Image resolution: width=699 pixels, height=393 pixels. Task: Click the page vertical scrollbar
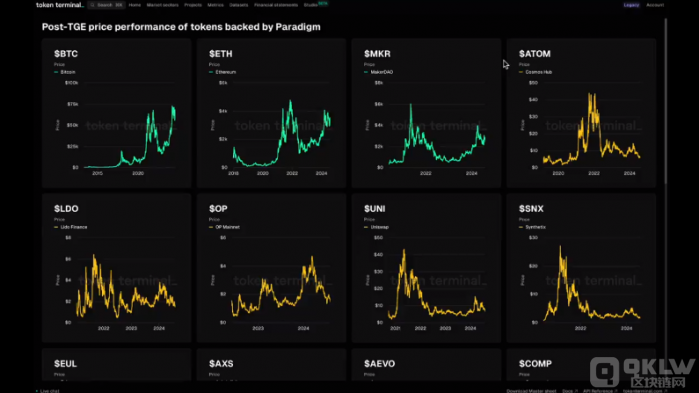[666, 100]
